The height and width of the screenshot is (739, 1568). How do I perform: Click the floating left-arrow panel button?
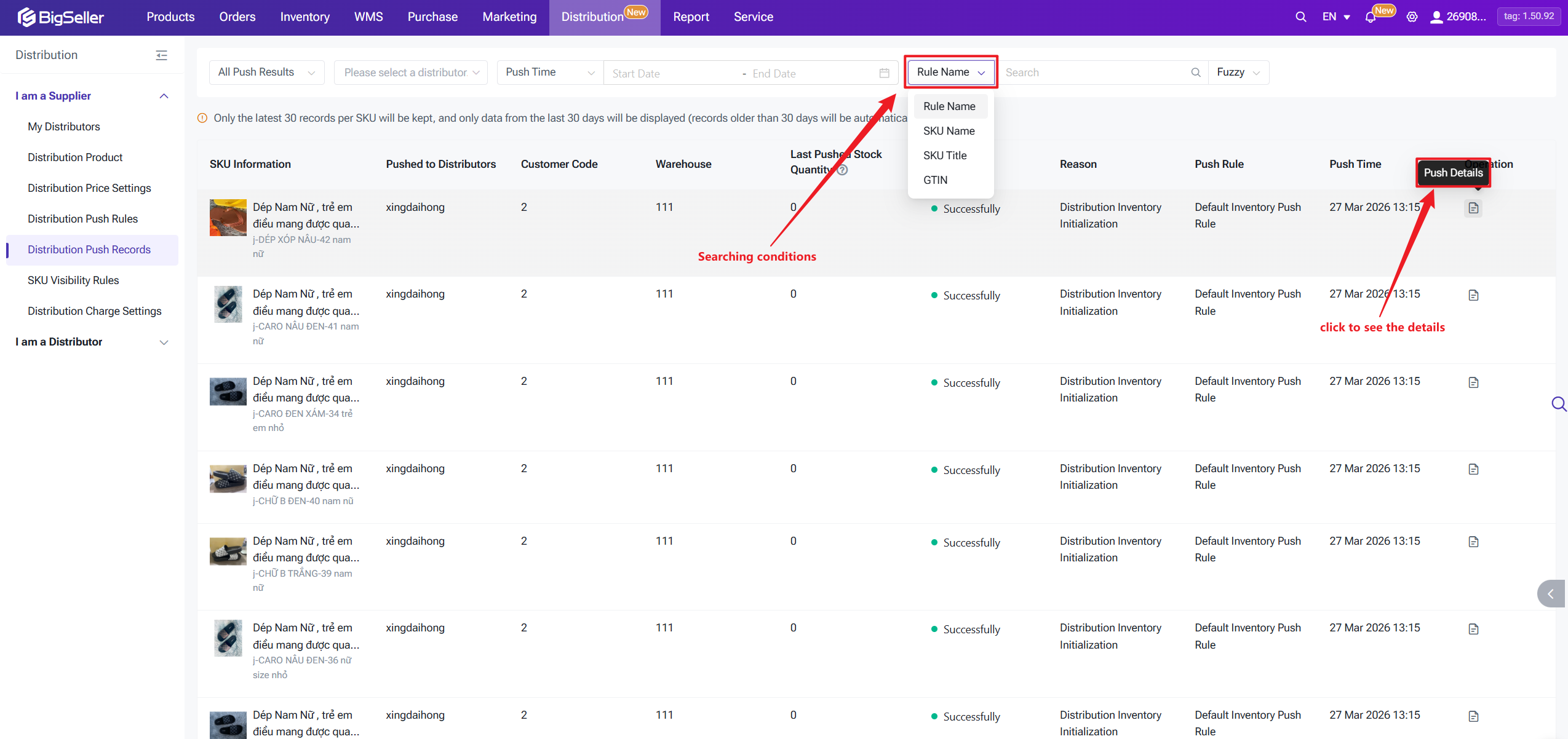[1550, 594]
